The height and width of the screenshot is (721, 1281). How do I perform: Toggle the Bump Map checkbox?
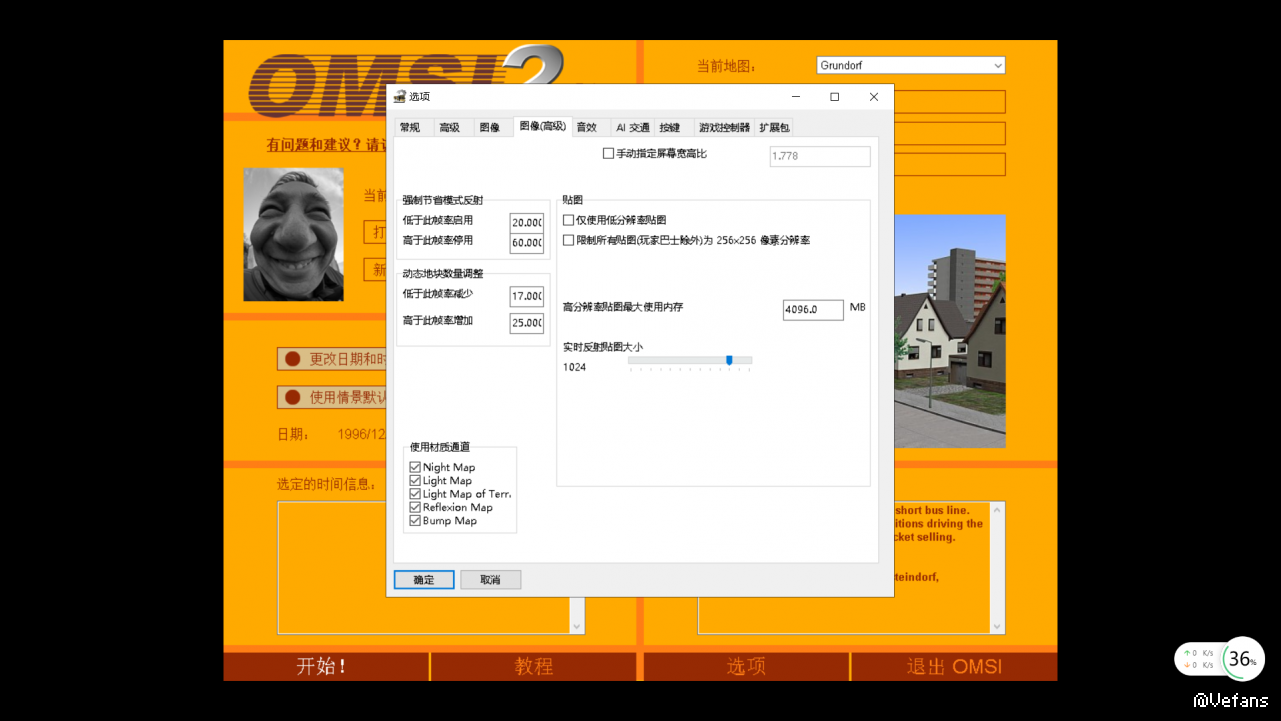pyautogui.click(x=415, y=521)
